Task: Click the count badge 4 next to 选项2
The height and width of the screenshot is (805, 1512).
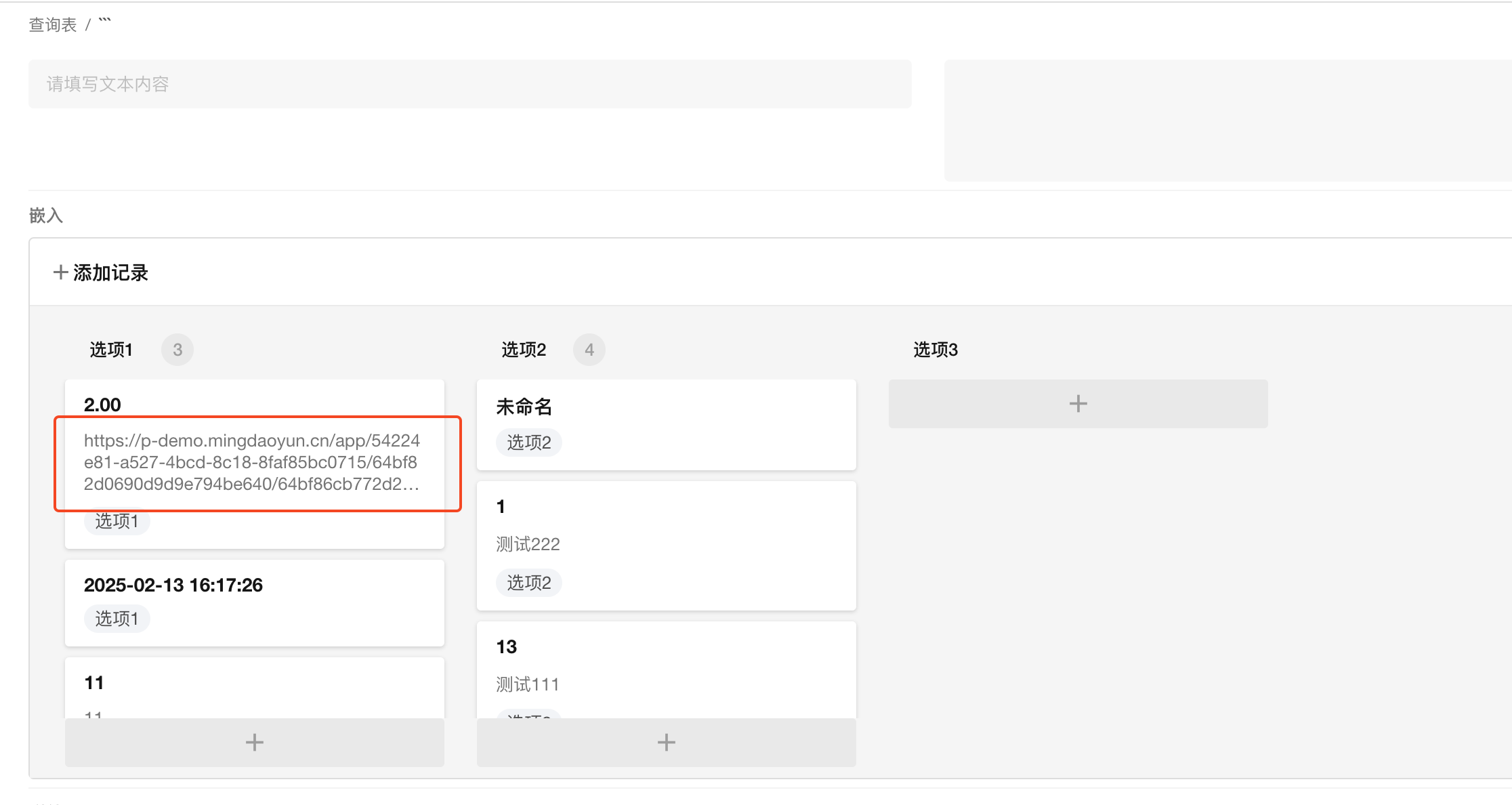Action: click(589, 350)
